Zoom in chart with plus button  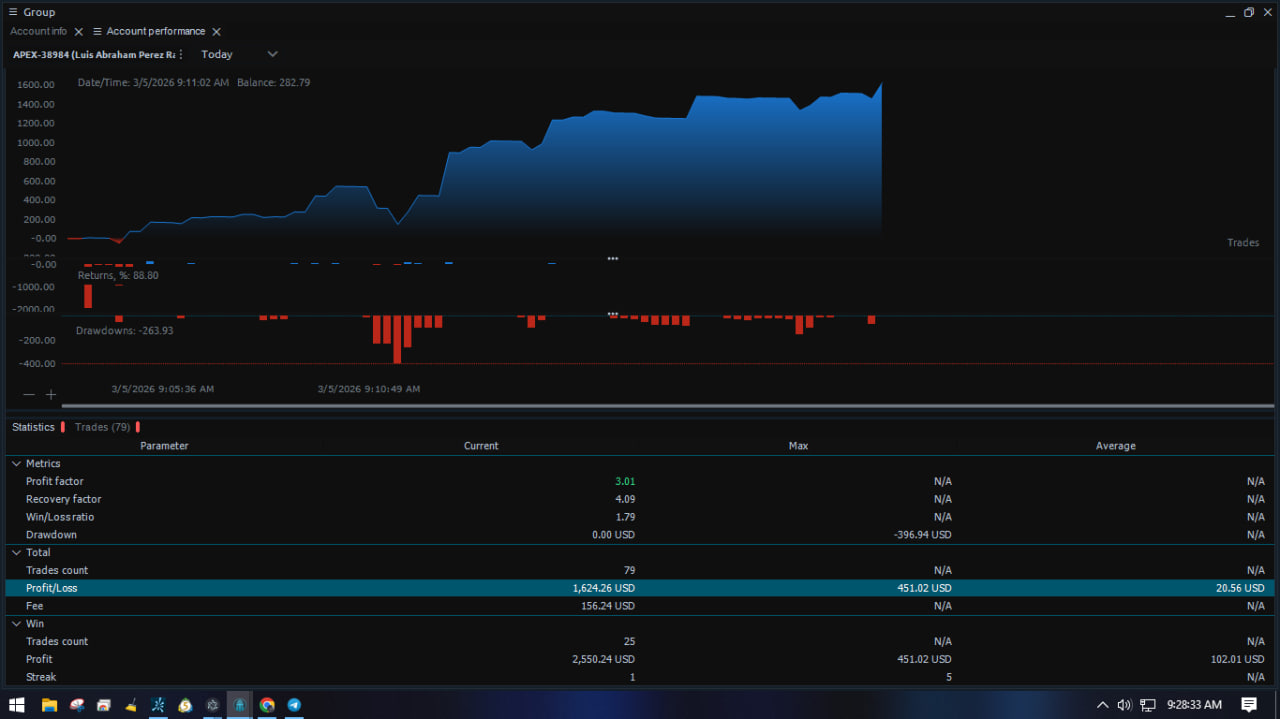(x=51, y=395)
